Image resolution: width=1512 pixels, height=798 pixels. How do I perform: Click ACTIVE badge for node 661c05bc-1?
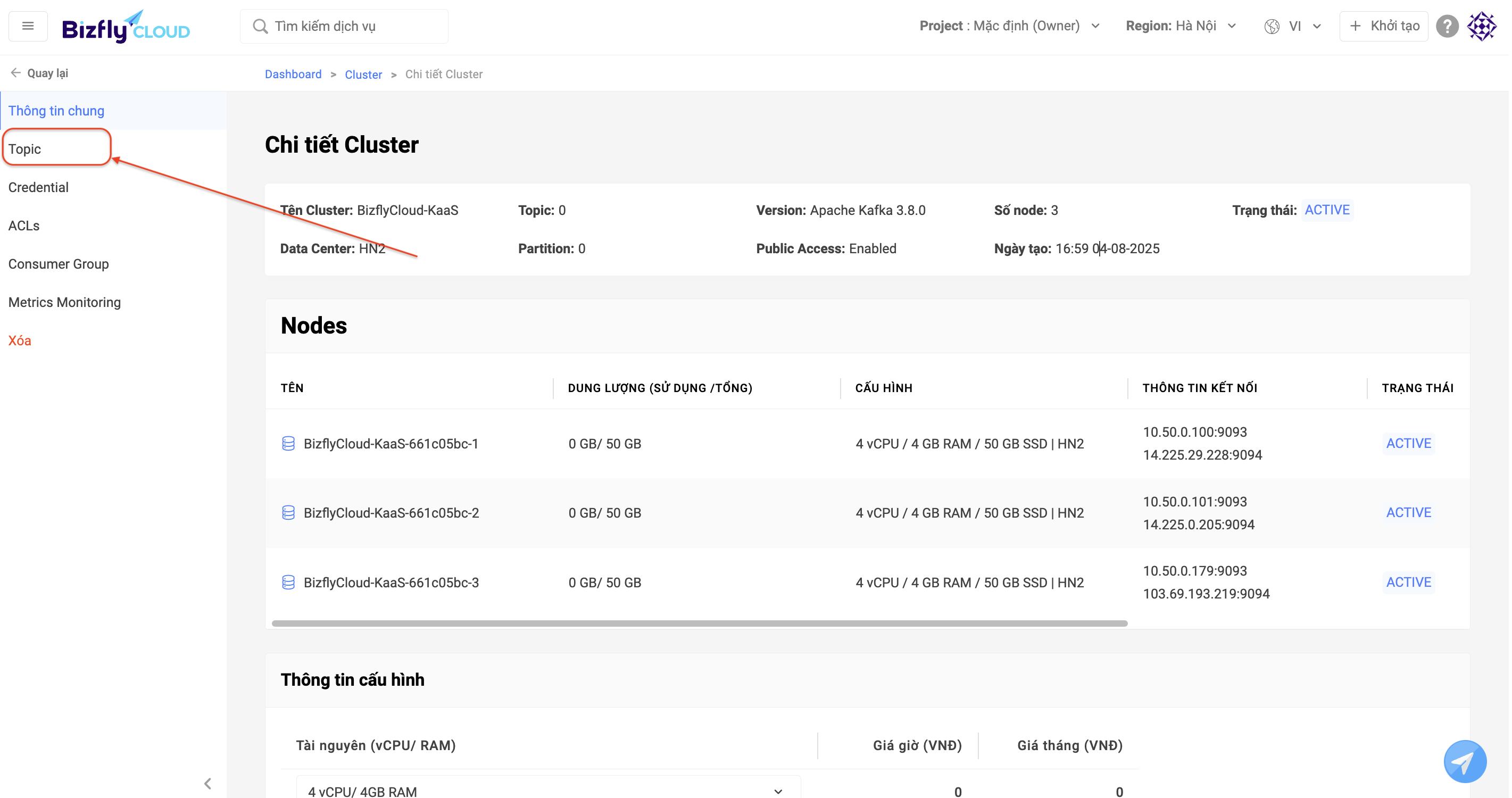tap(1408, 444)
